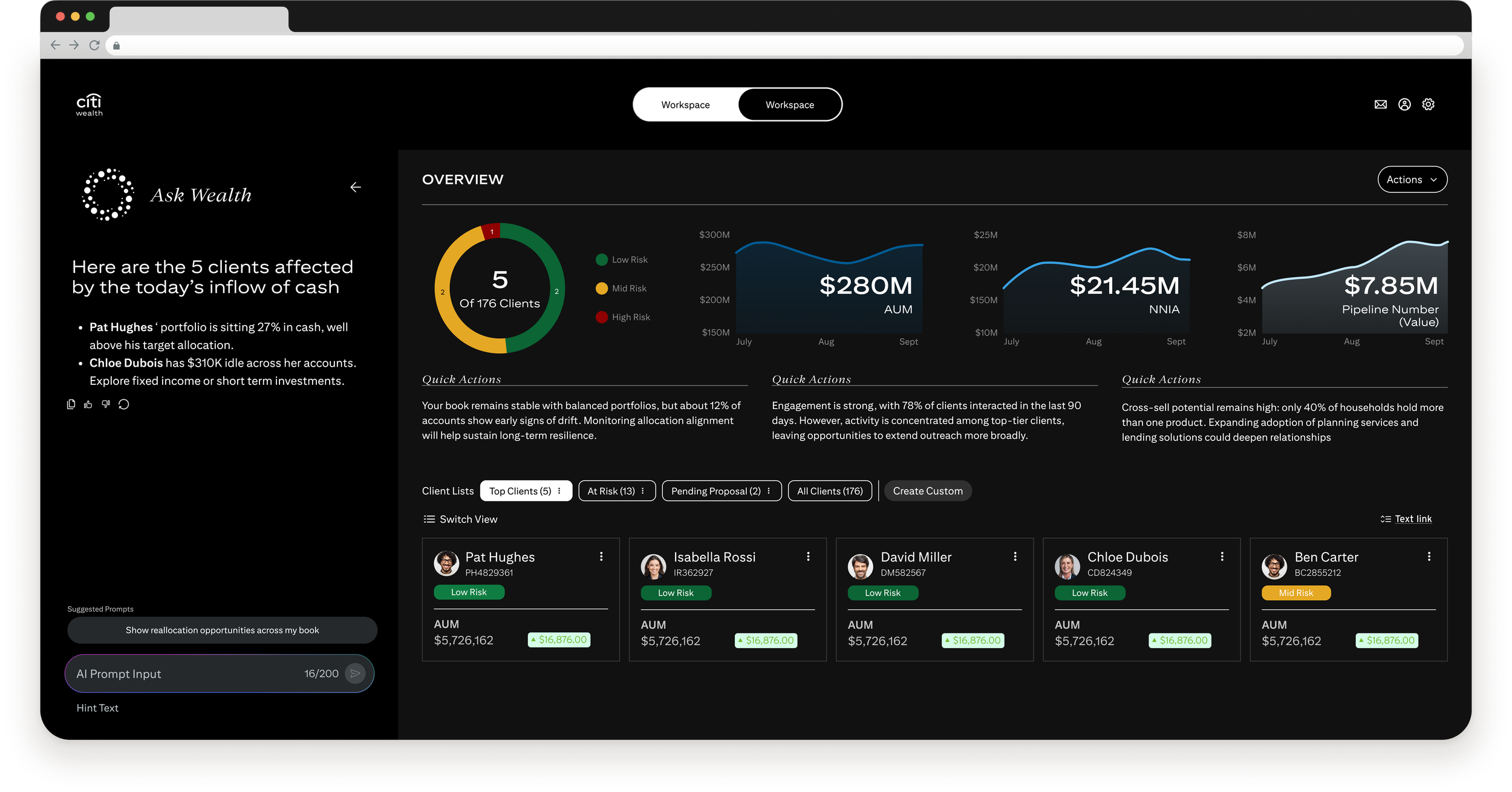The height and width of the screenshot is (792, 1512).
Task: Expand the Actions dropdown
Action: tap(1412, 180)
